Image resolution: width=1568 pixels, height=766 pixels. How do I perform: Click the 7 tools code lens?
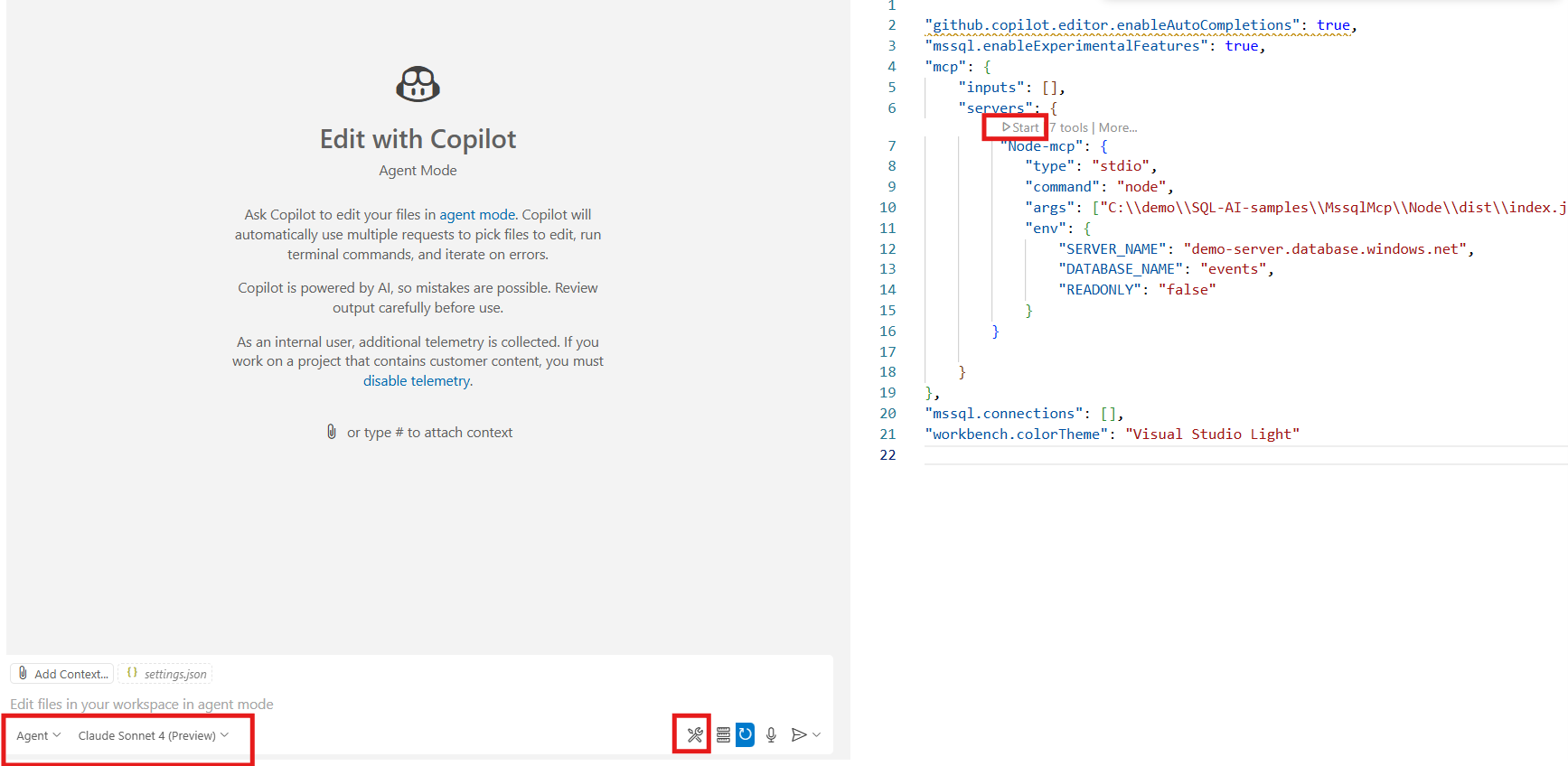click(x=1068, y=127)
